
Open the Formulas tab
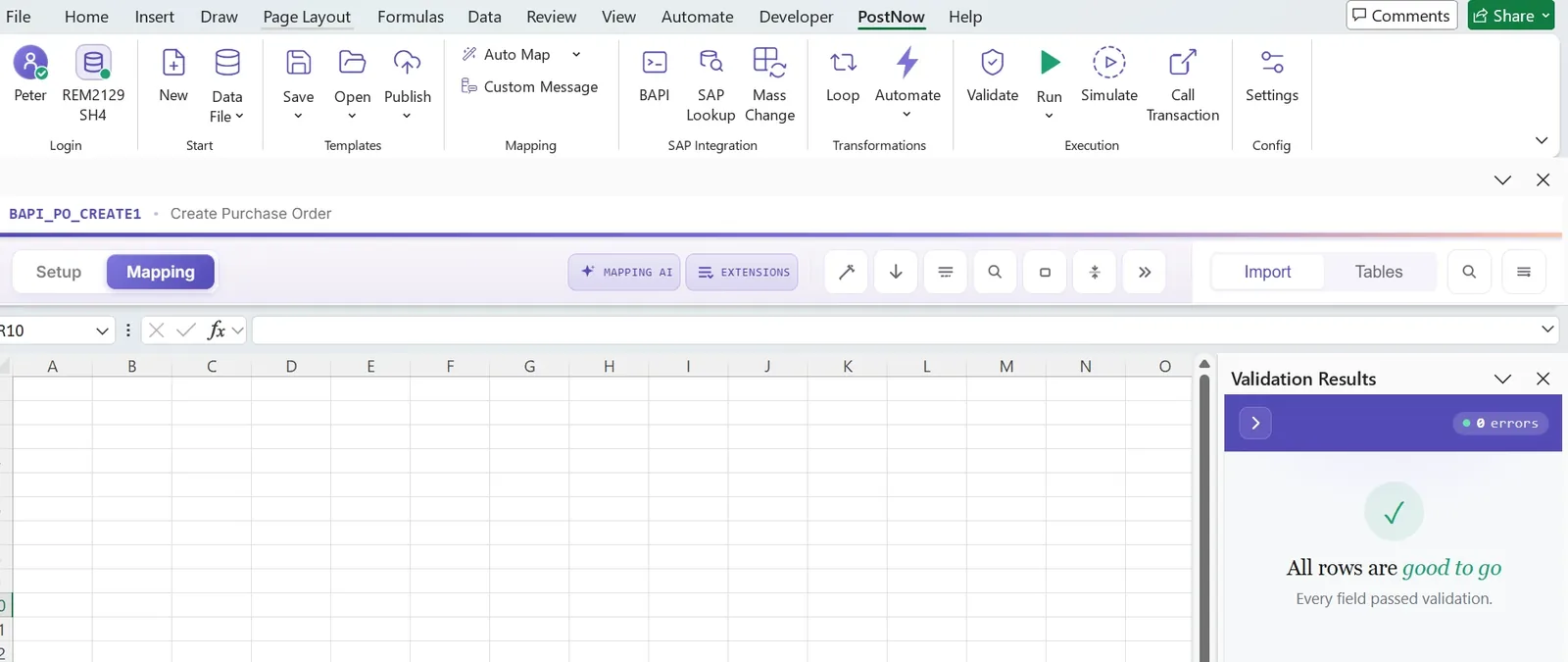[x=411, y=17]
